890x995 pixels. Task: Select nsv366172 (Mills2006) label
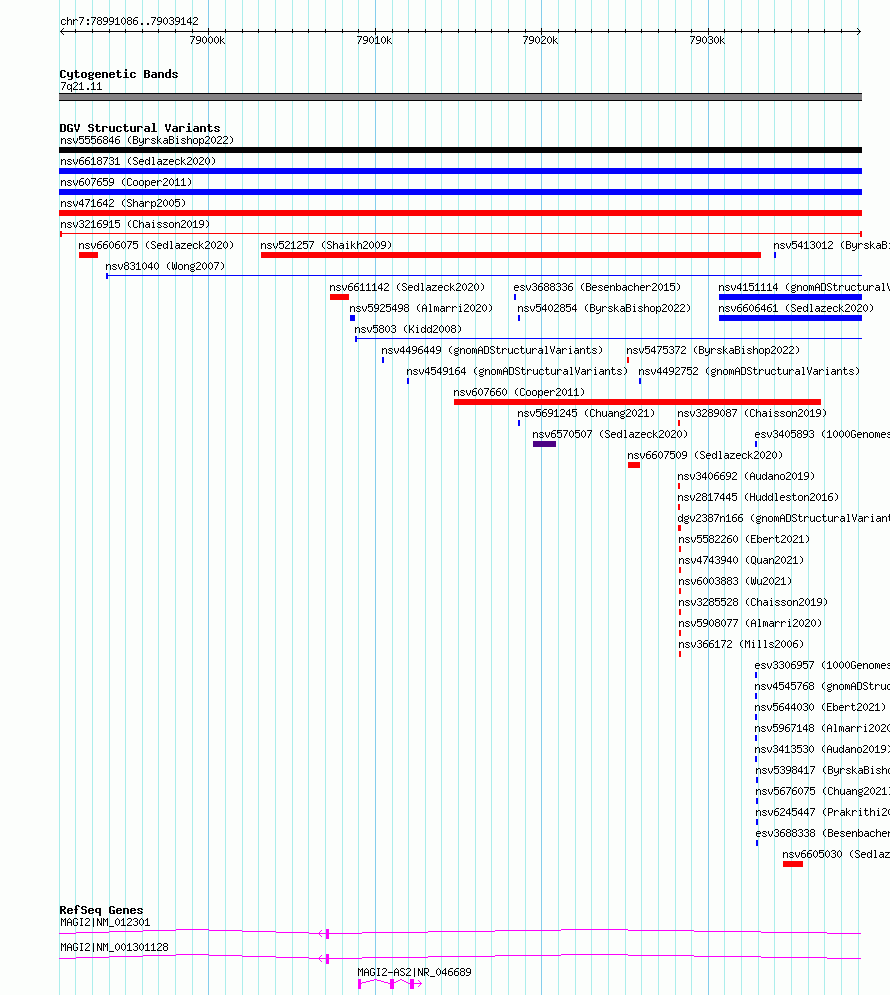tap(741, 643)
